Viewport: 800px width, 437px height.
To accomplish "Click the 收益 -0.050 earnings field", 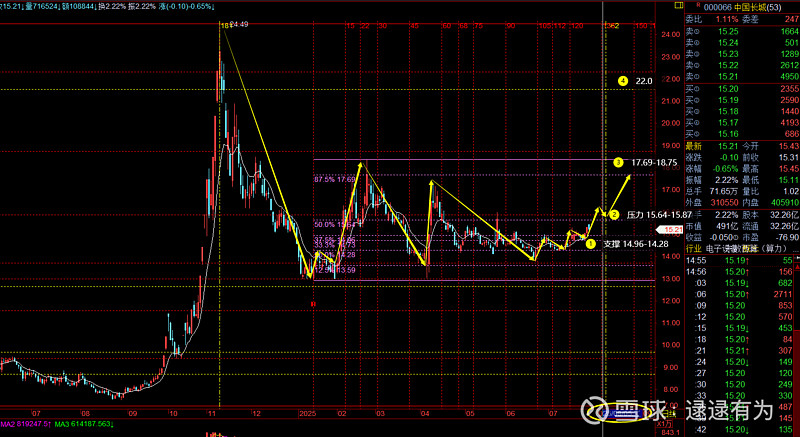I will click(x=712, y=238).
